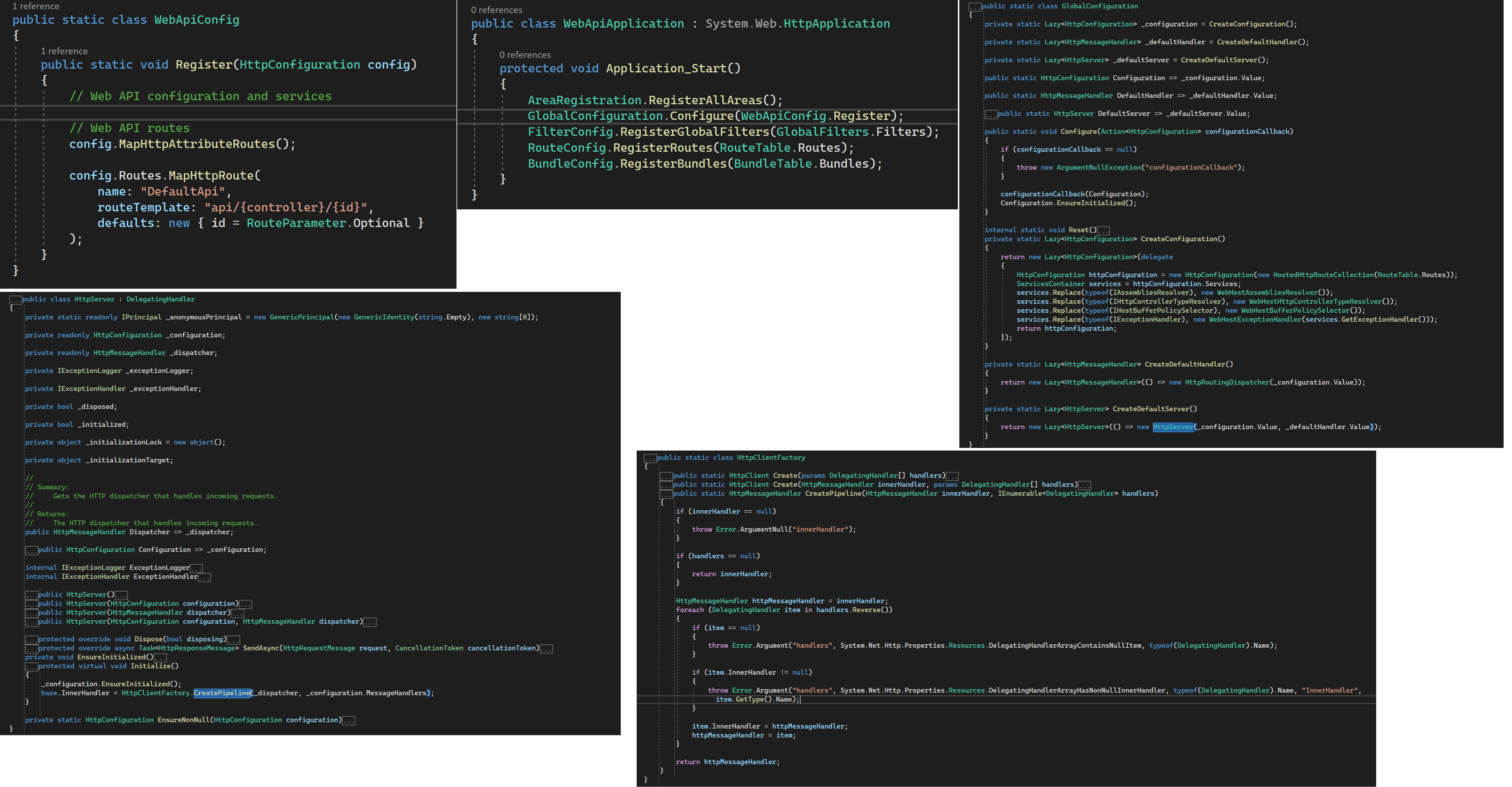Expand collapsed comment before HttpServer's Configuration property
Image resolution: width=1512 pixels, height=787 pixels.
tap(32, 550)
